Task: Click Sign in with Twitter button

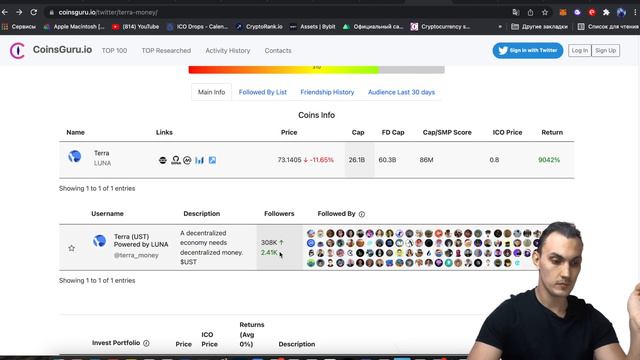Action: [x=528, y=50]
